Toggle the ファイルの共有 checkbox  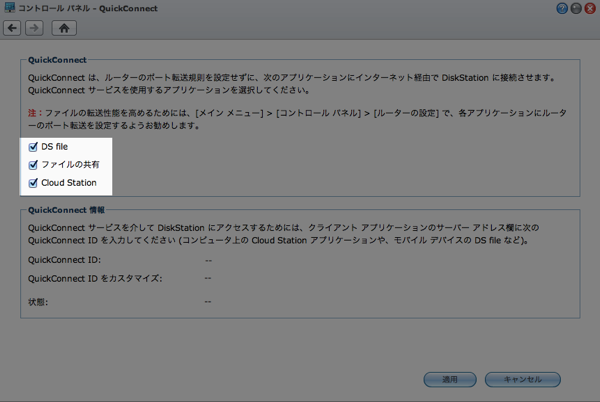point(33,165)
